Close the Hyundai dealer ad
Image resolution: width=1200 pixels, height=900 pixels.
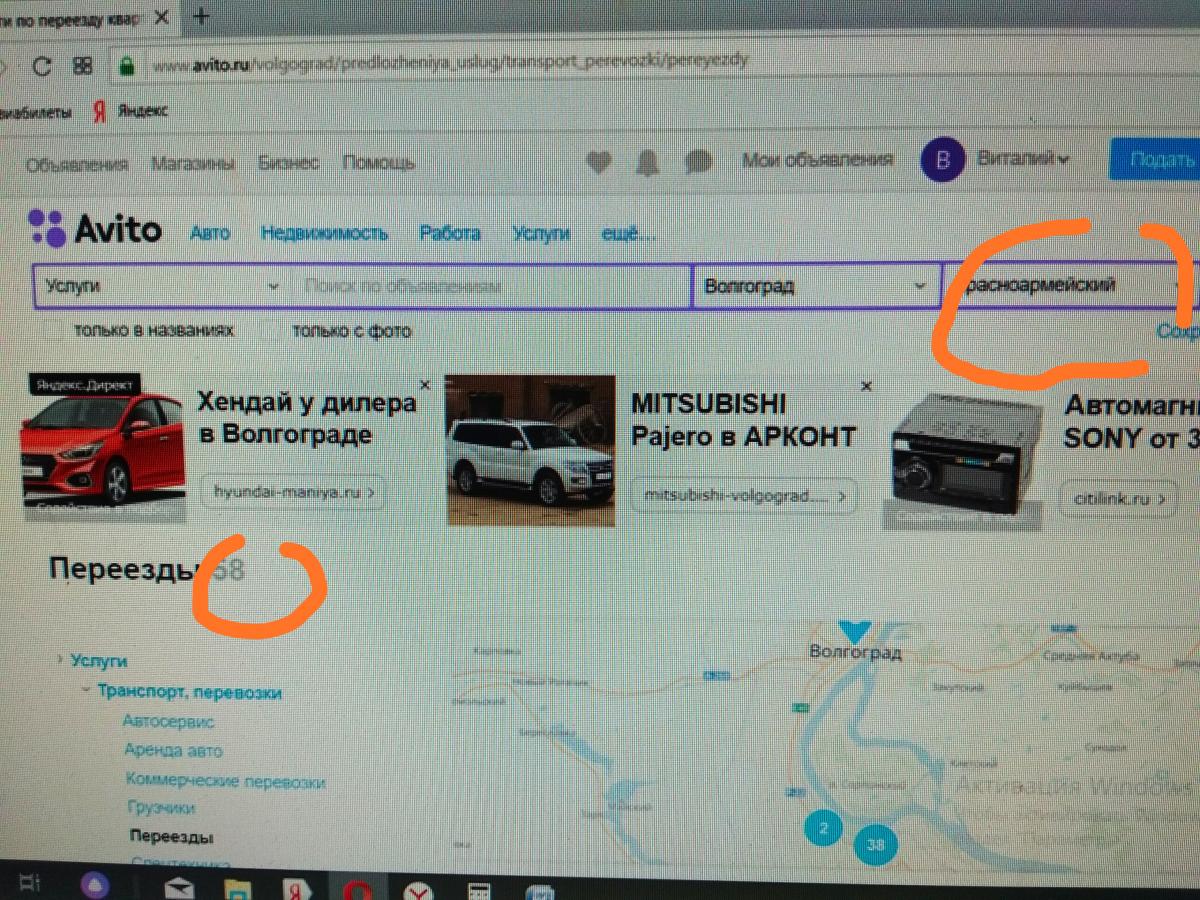[424, 384]
